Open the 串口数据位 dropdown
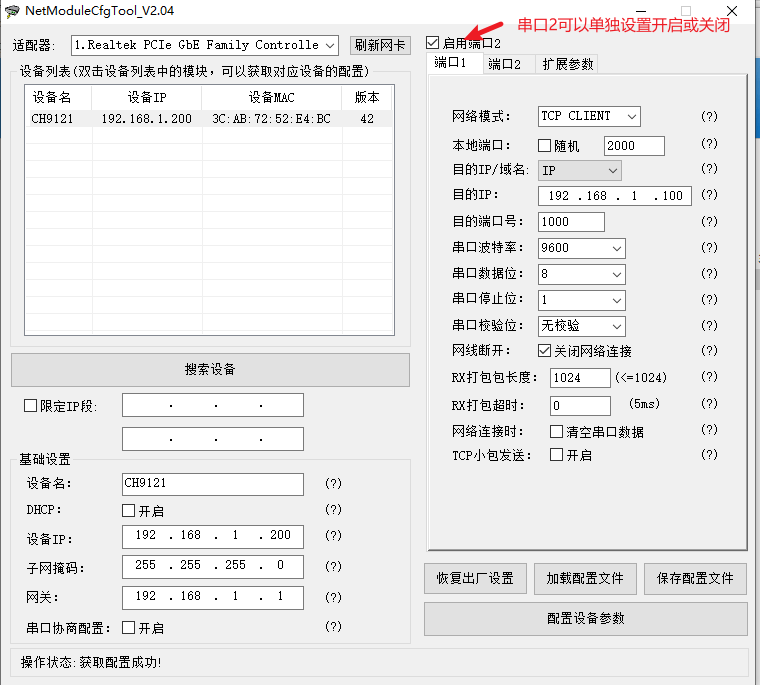The height and width of the screenshot is (685, 760). pos(582,274)
